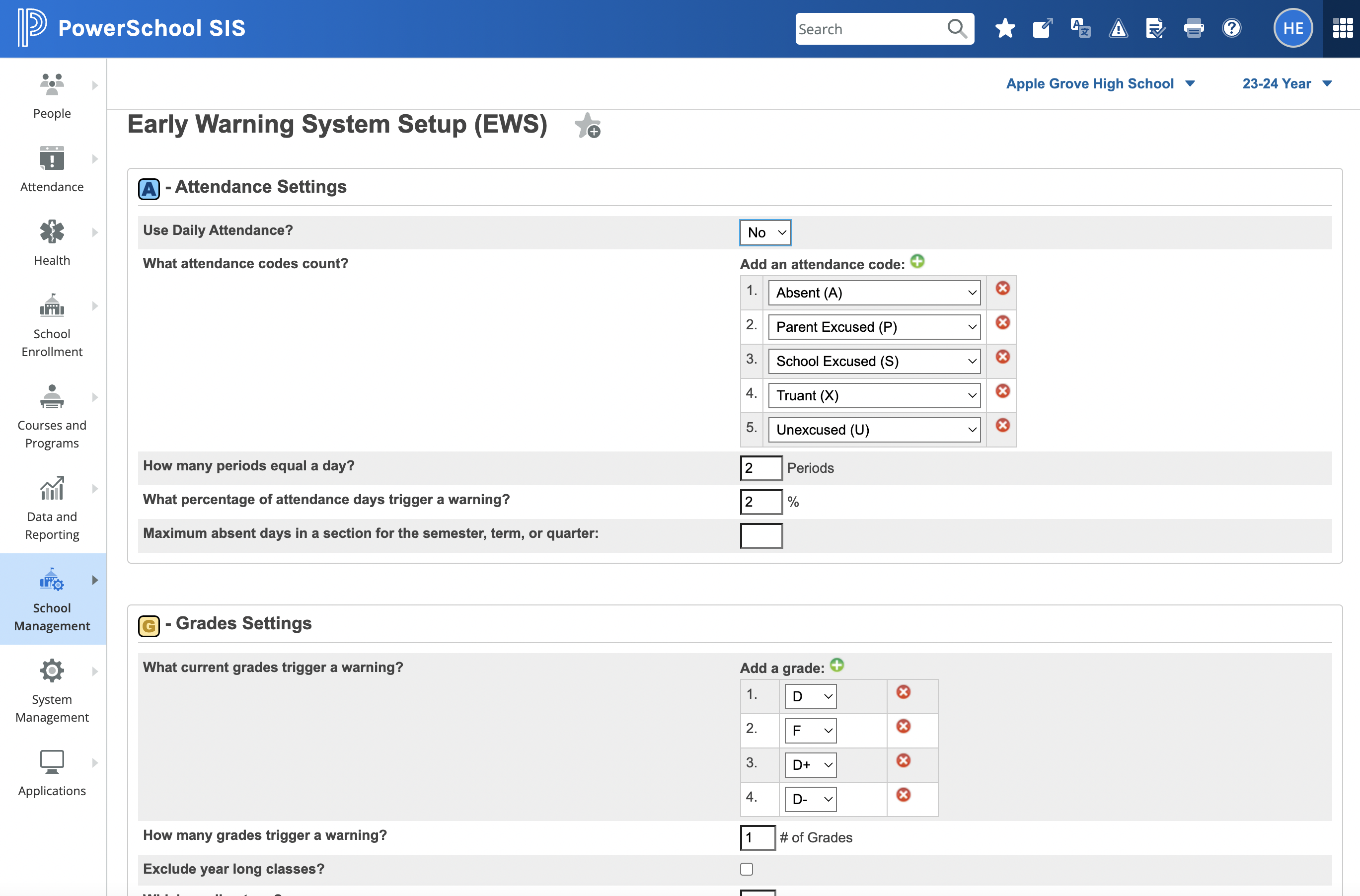Open the HE user account avatar
The width and height of the screenshot is (1360, 896).
point(1293,27)
